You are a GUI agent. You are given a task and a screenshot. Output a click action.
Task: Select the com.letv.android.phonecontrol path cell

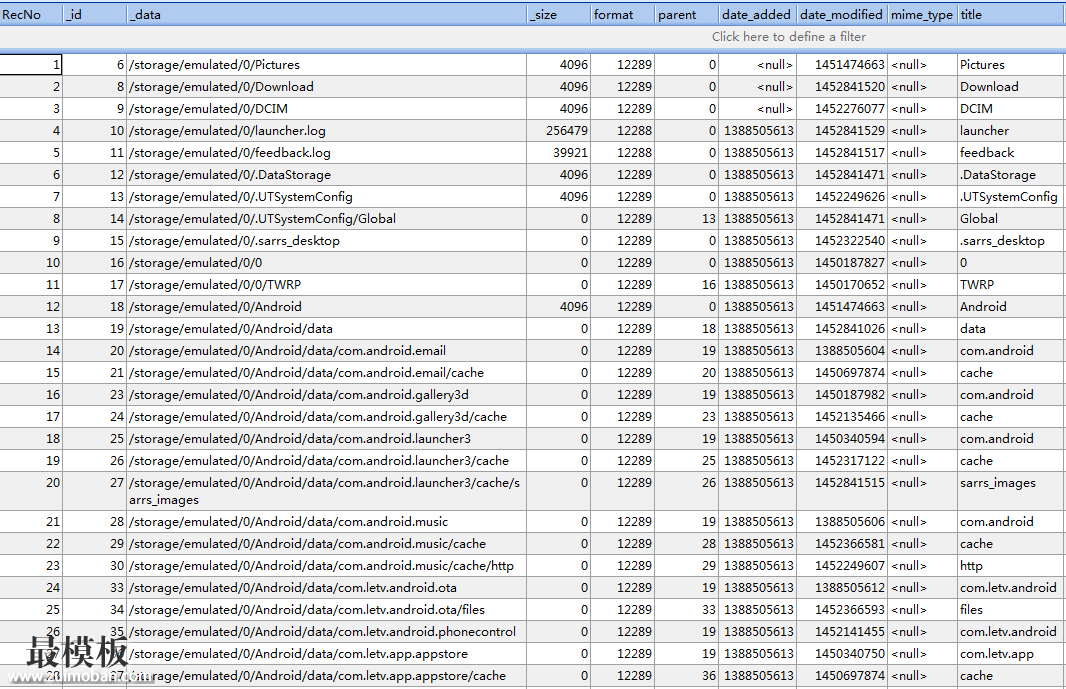coord(327,631)
